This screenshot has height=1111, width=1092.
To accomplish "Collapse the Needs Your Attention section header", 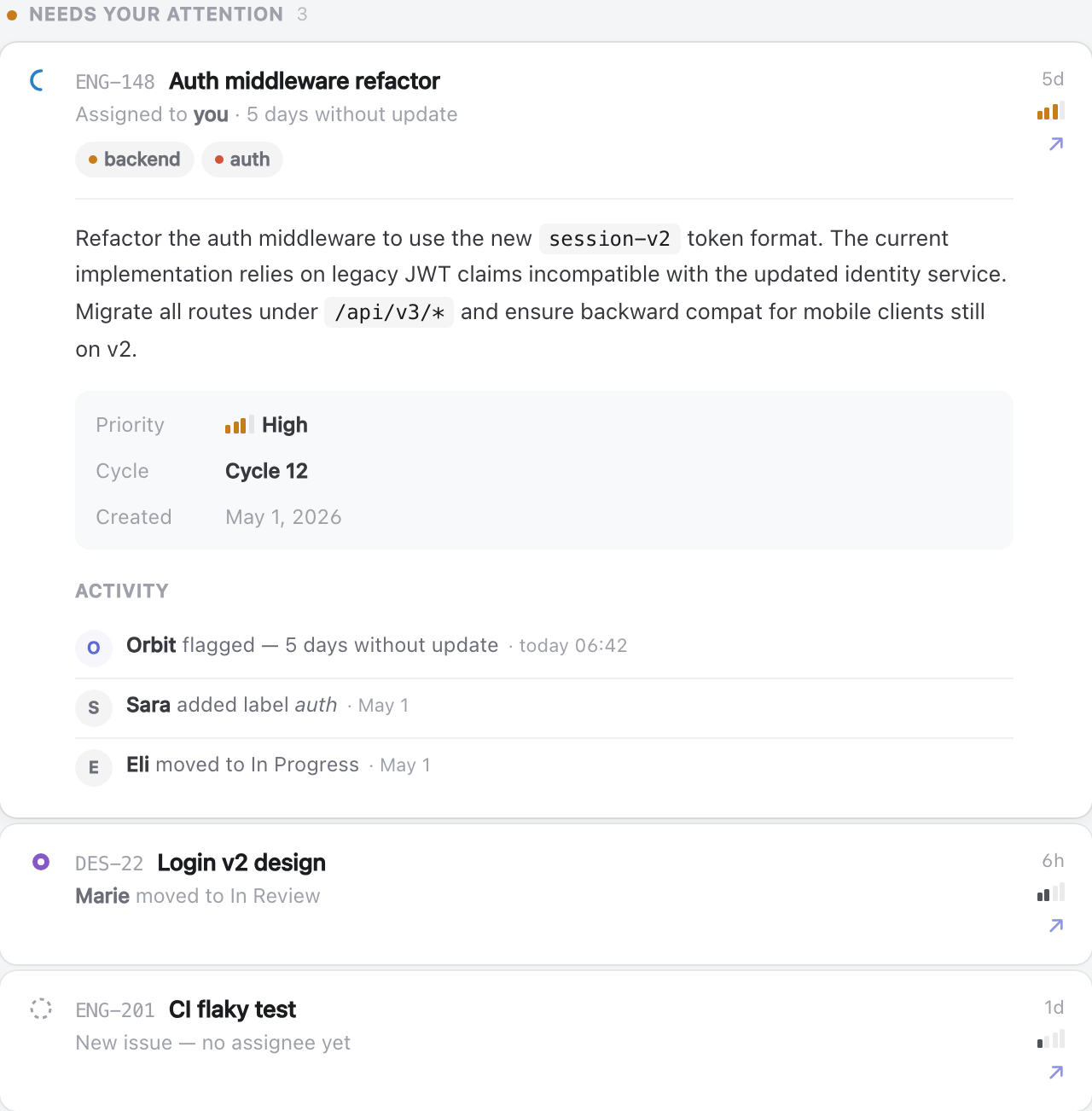I will click(156, 15).
